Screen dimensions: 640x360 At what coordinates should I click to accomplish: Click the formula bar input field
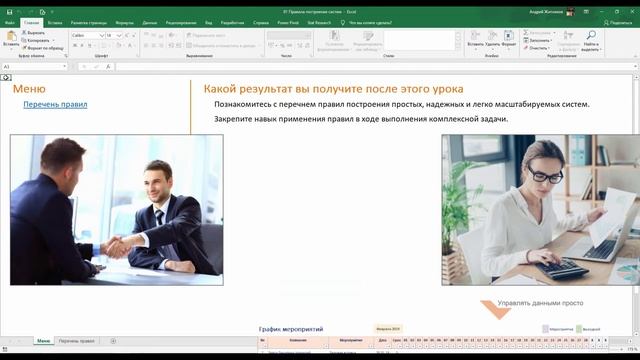tap(373, 67)
